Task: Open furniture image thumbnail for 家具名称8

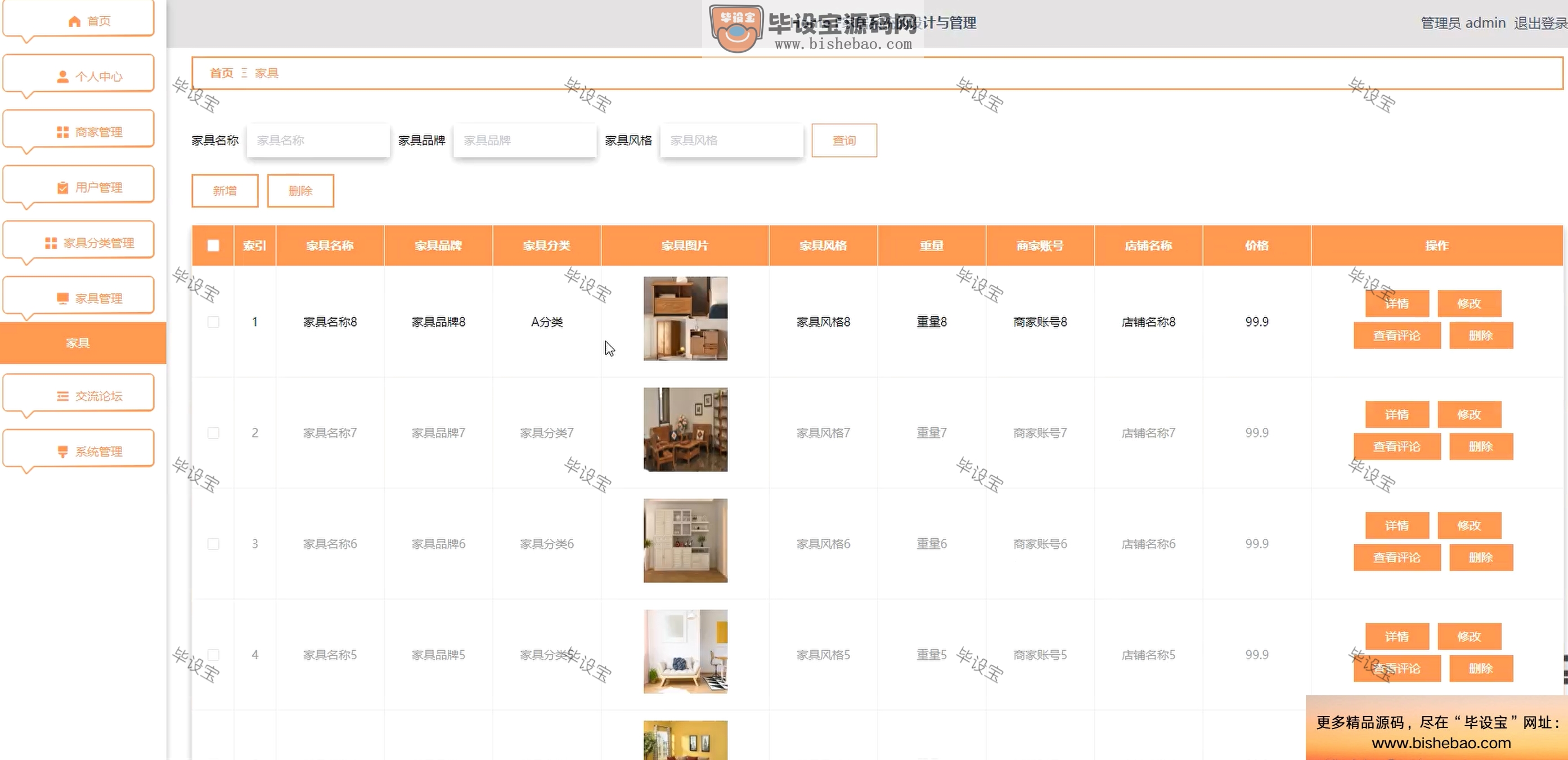Action: click(685, 319)
